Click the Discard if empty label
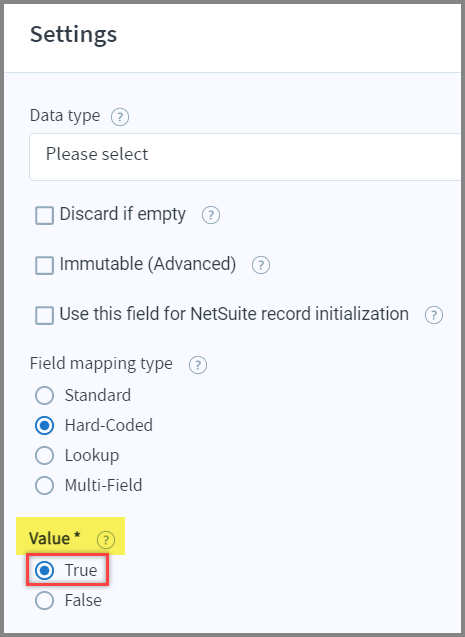 [123, 214]
